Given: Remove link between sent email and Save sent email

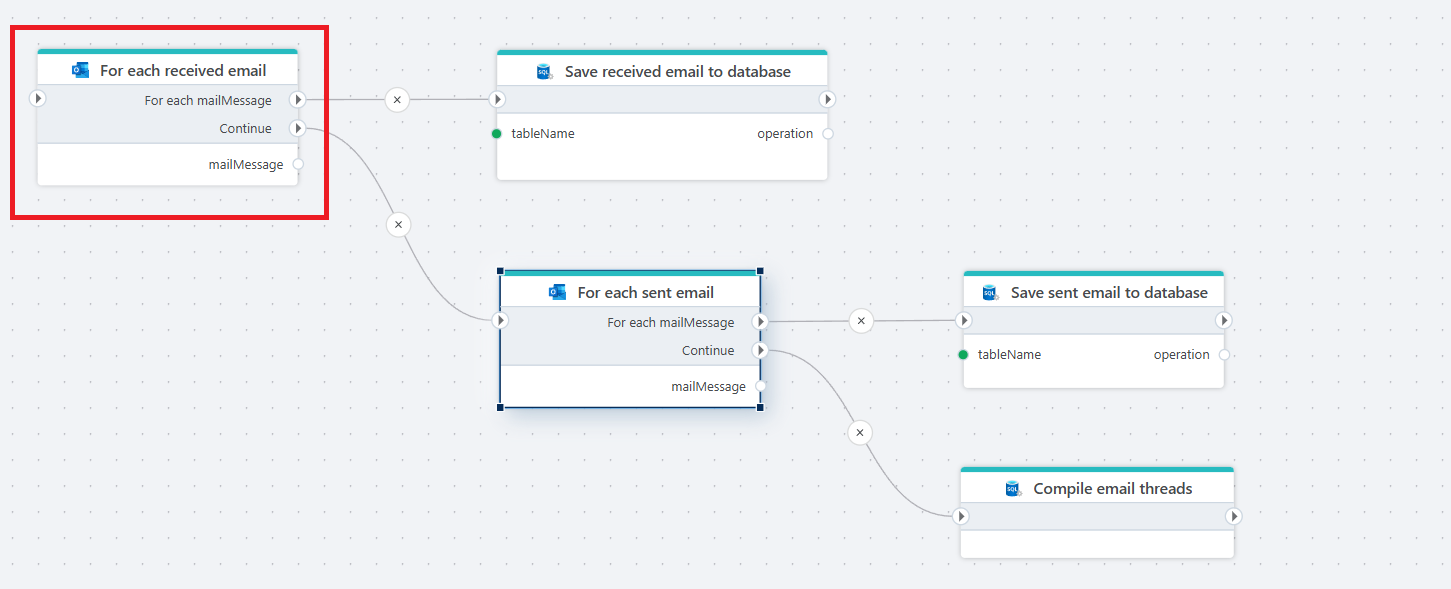Looking at the screenshot, I should pos(861,321).
